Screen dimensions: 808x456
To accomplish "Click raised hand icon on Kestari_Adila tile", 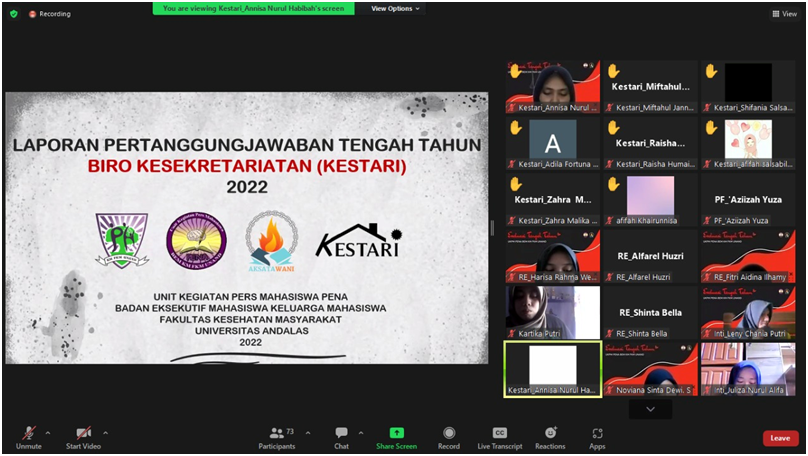I will [516, 127].
